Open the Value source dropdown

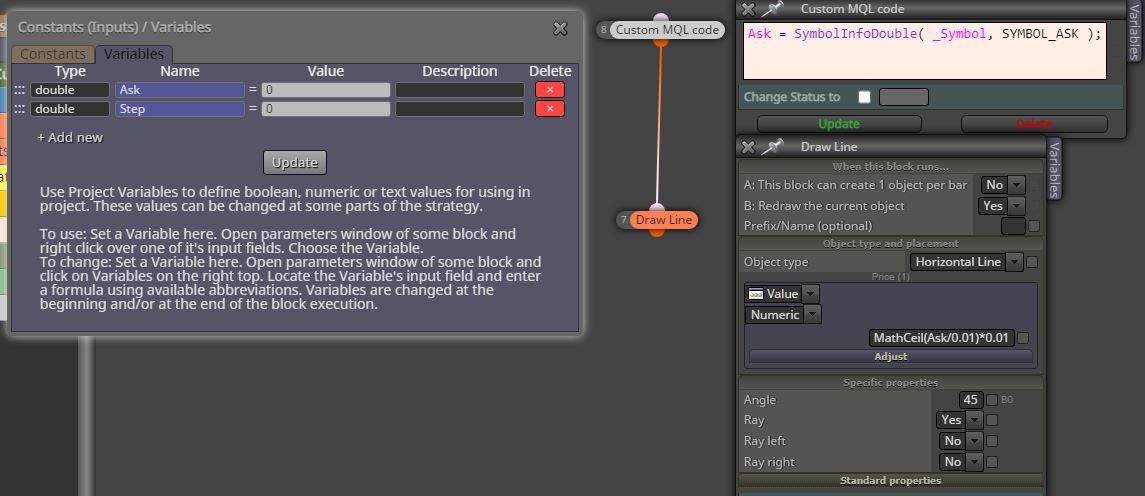[x=782, y=294]
